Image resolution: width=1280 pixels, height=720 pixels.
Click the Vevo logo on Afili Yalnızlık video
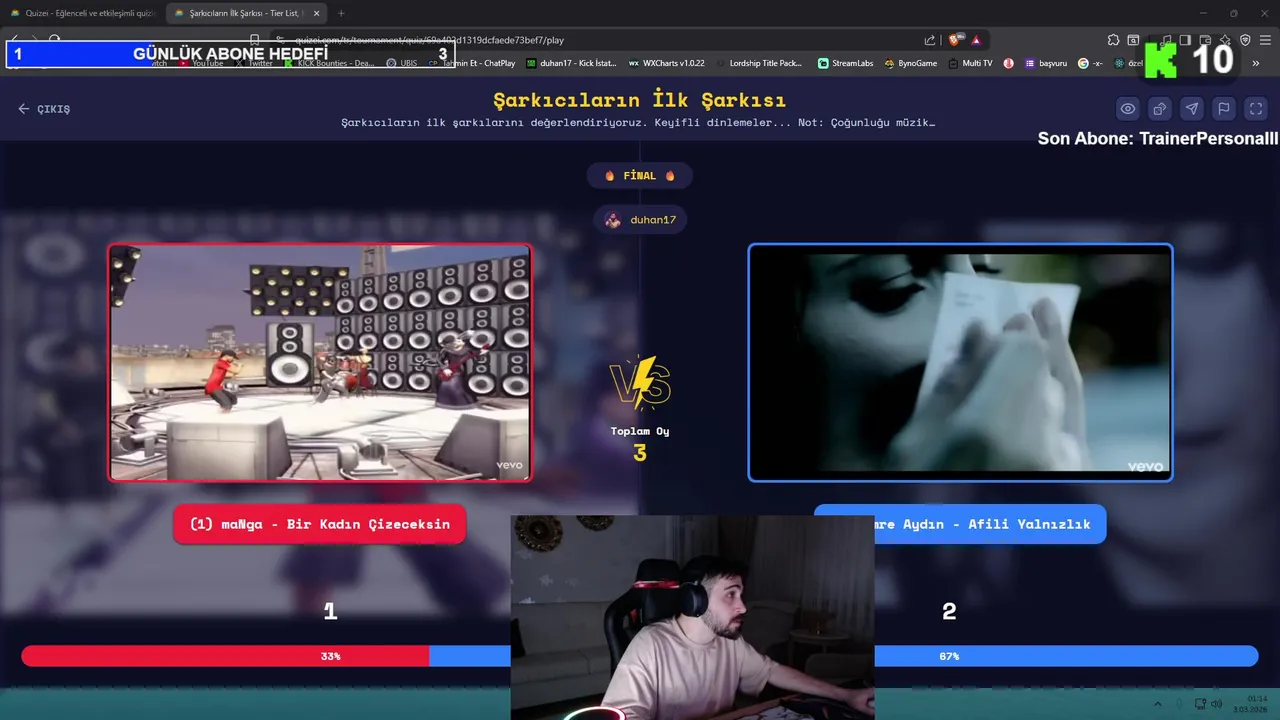point(1145,467)
